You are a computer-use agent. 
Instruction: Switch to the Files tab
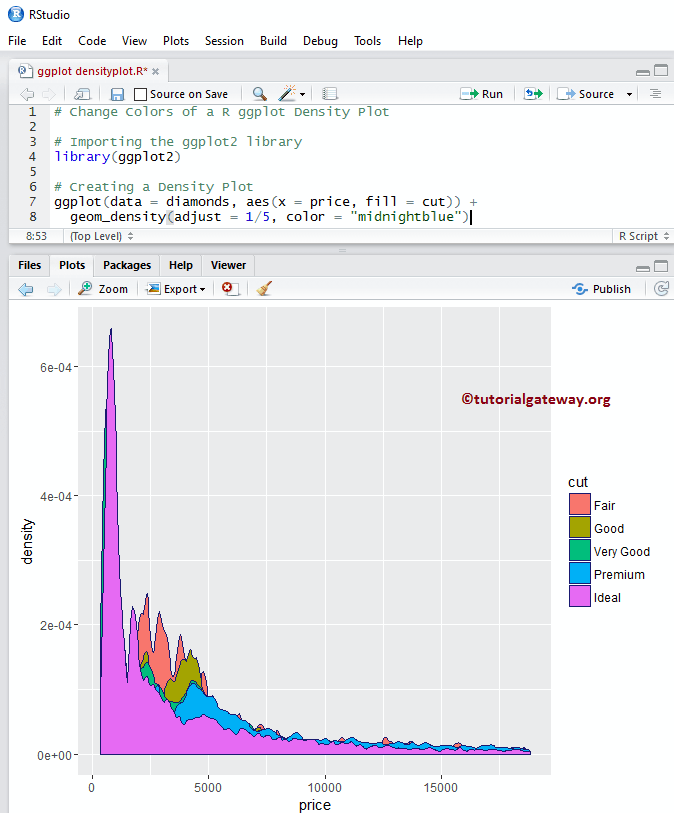coord(30,265)
